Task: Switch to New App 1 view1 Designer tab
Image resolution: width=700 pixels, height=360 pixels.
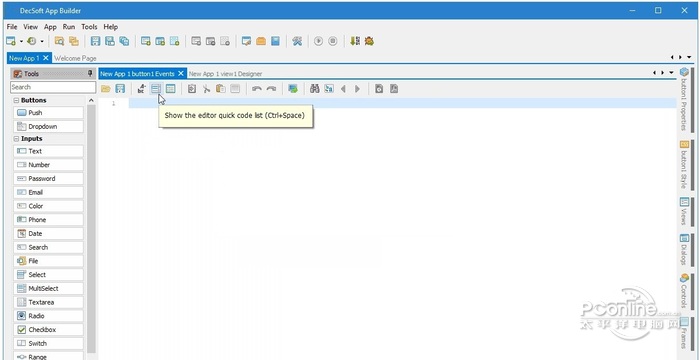Action: point(225,74)
